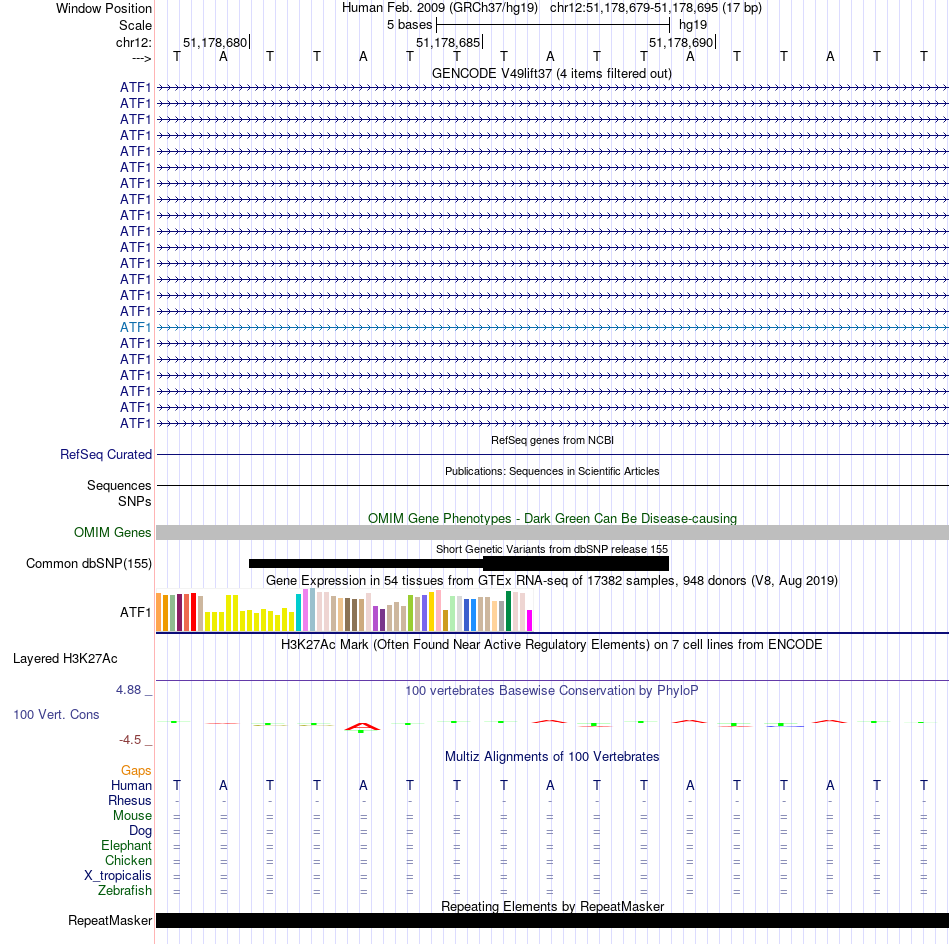Click the dark green bar in the GTEx chart
Screen dimensions: 950x944
508,611
